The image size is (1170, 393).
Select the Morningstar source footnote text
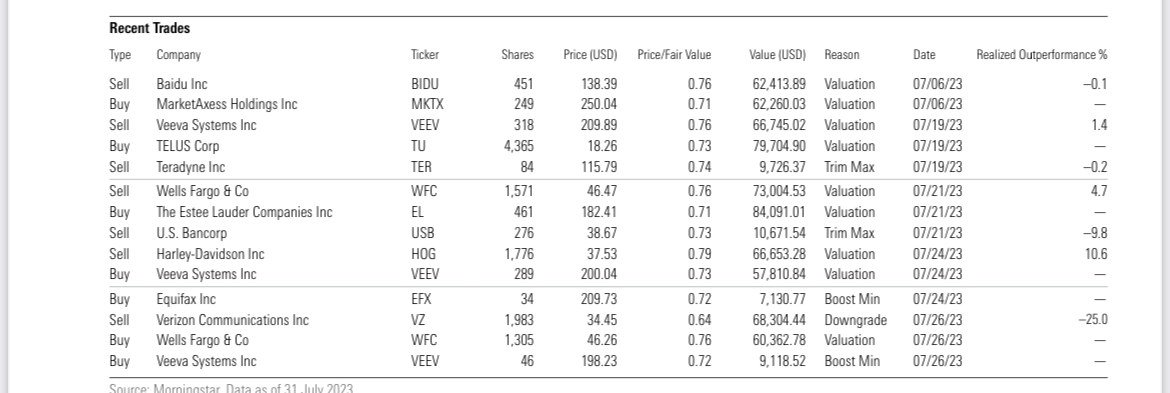point(231,389)
